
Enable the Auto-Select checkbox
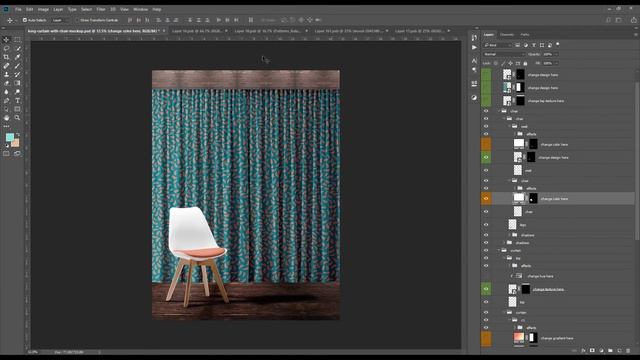tap(25, 20)
